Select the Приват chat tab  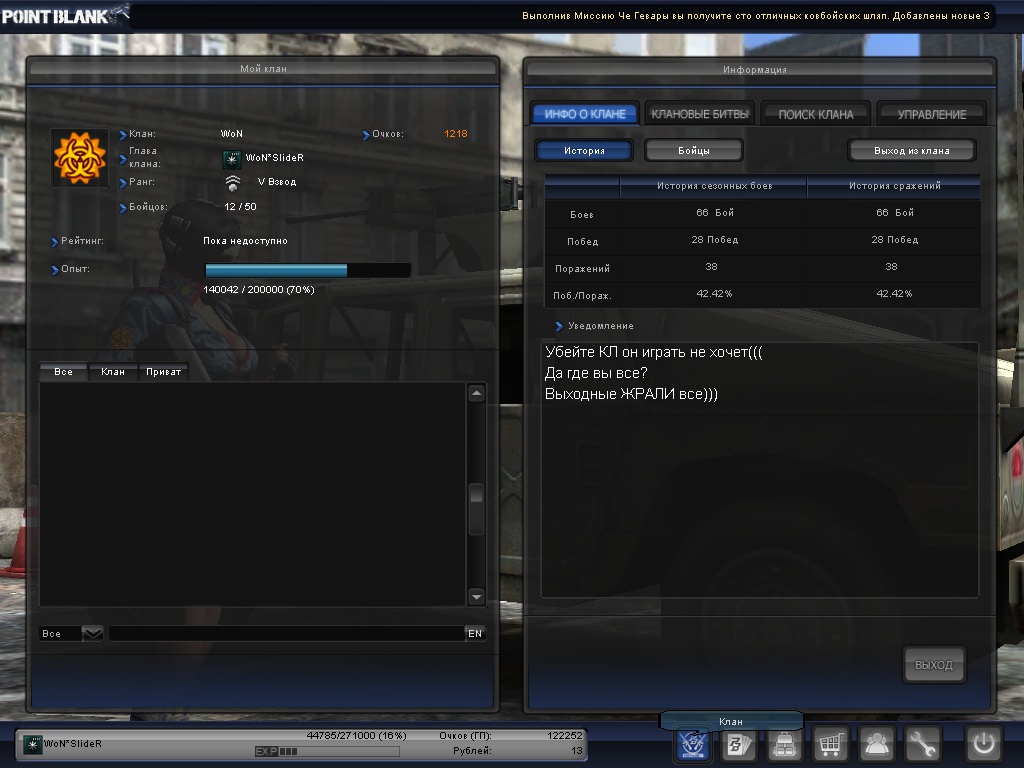coord(163,372)
